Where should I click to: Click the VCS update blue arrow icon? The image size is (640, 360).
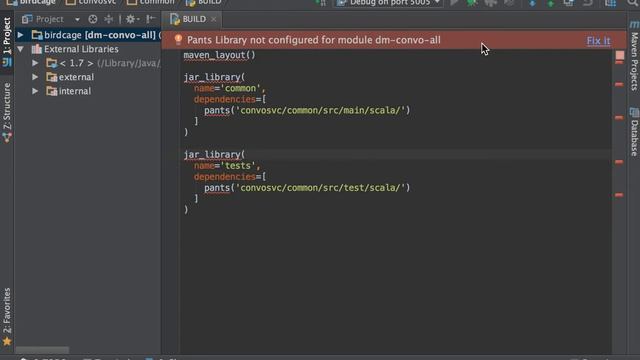(532, 3)
